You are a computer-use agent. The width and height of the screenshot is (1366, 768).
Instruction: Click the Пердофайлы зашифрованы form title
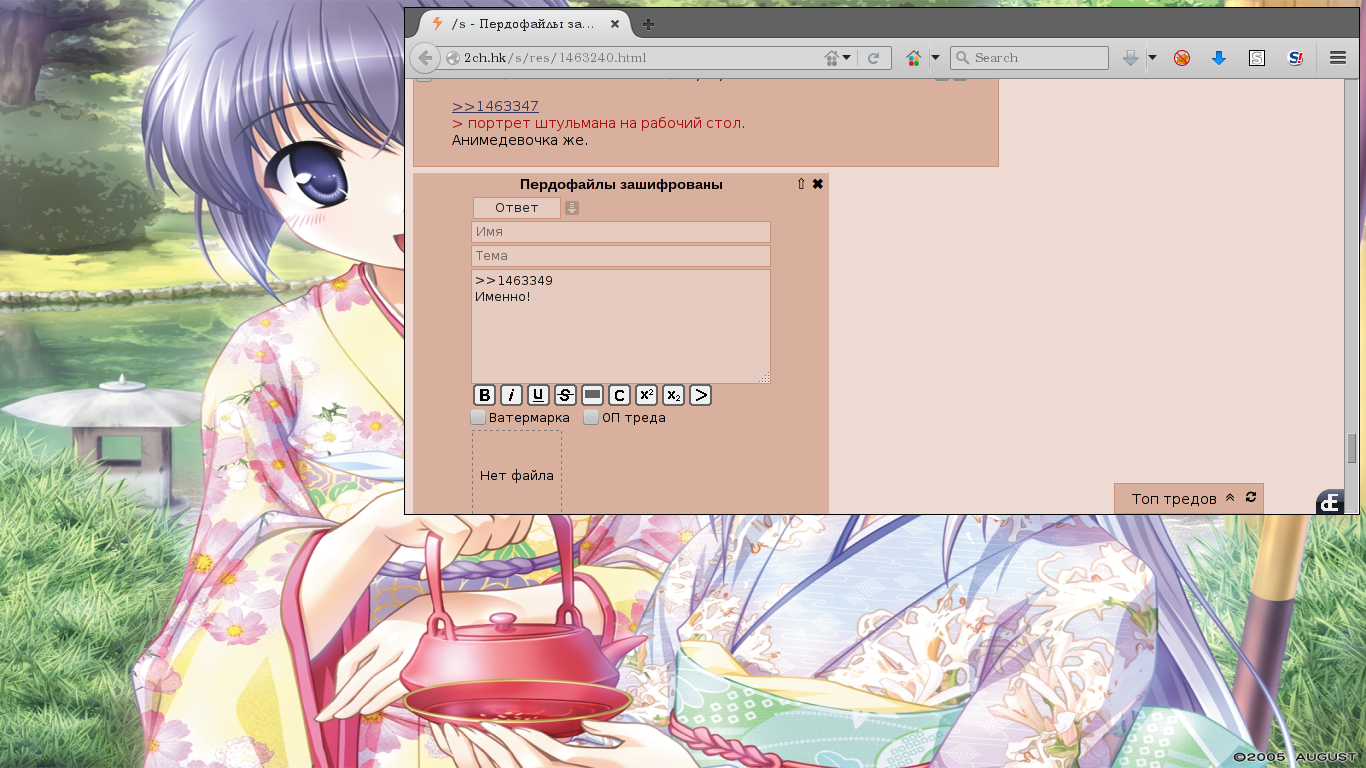click(621, 184)
